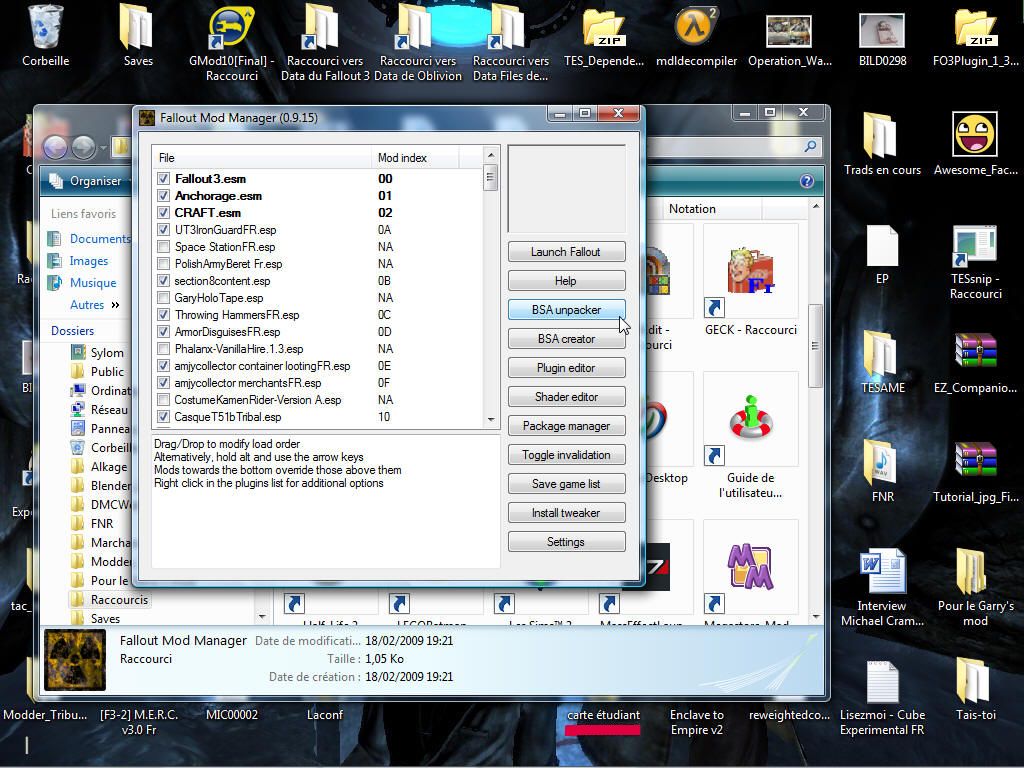
Task: Click the Launch Fallout button
Action: [x=566, y=251]
